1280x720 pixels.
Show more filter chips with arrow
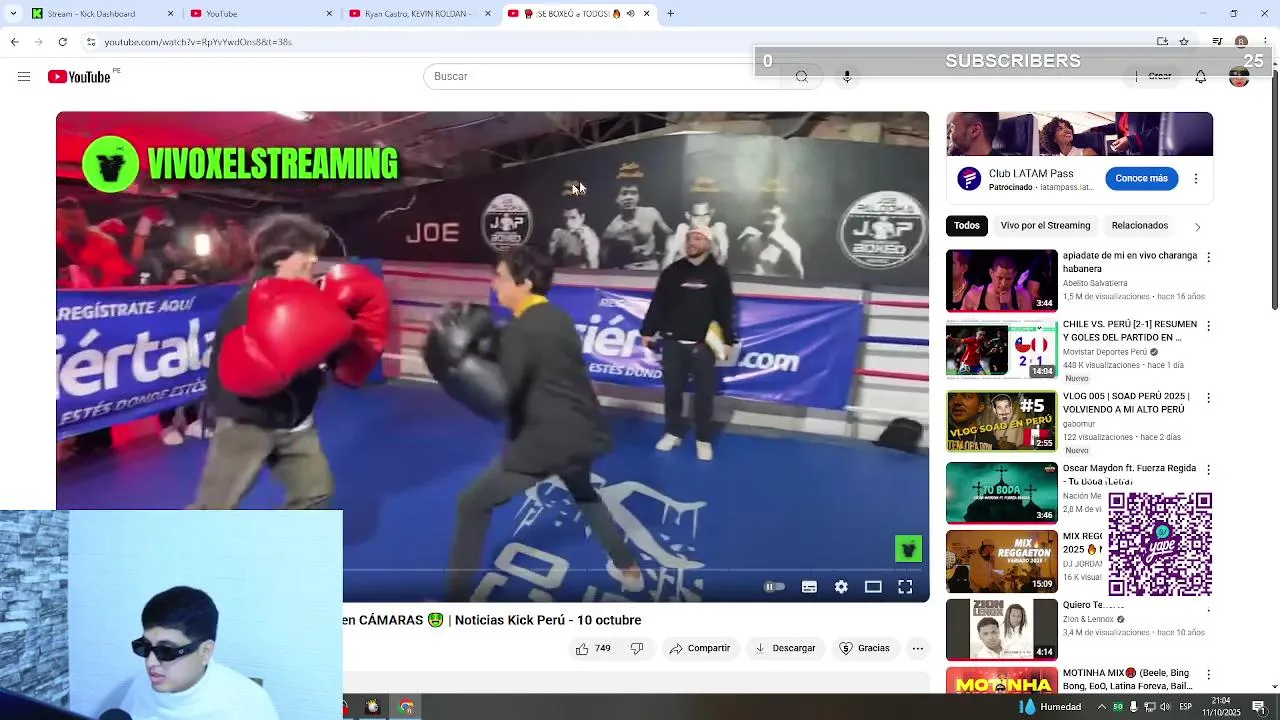point(1198,226)
